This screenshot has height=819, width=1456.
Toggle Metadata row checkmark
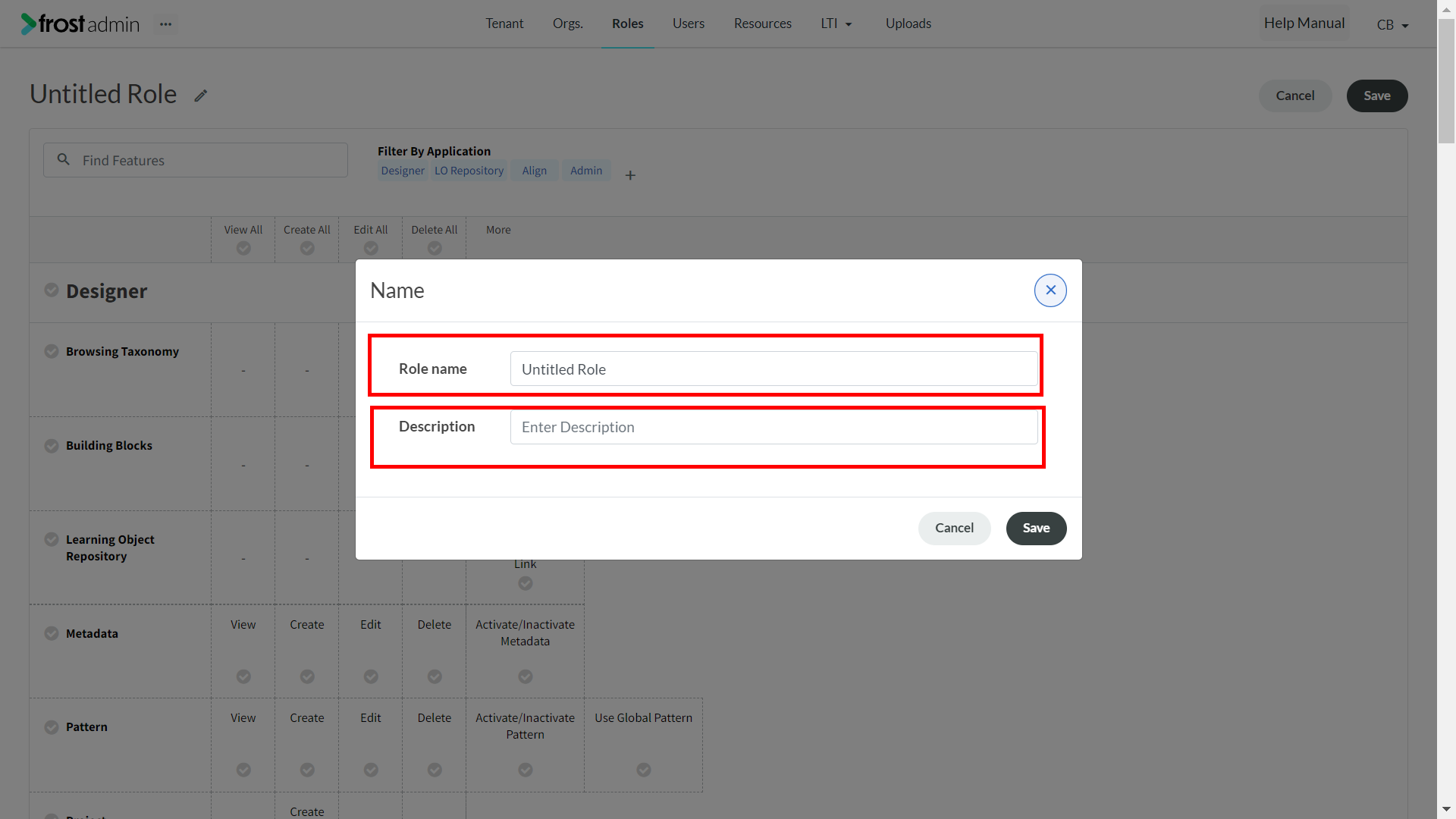(x=52, y=633)
